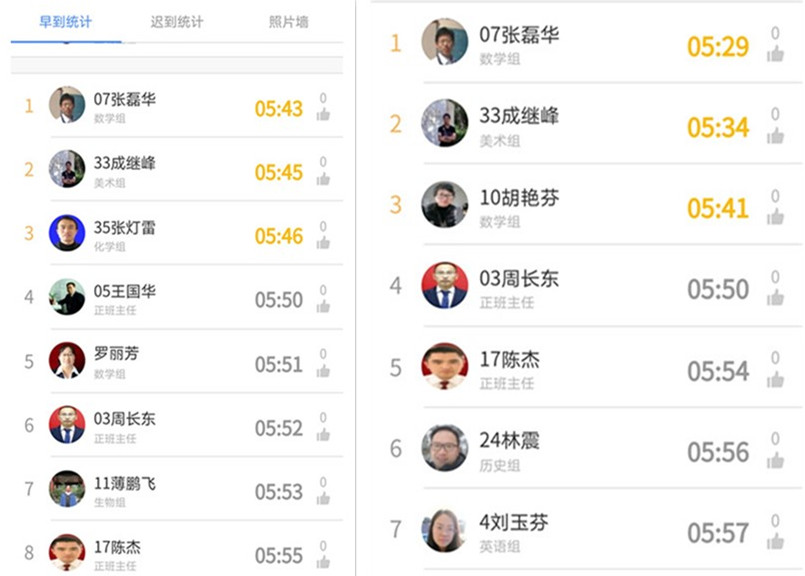Give 罗丽芳 a thumbs-up like
Image resolution: width=805 pixels, height=576 pixels.
coord(323,370)
